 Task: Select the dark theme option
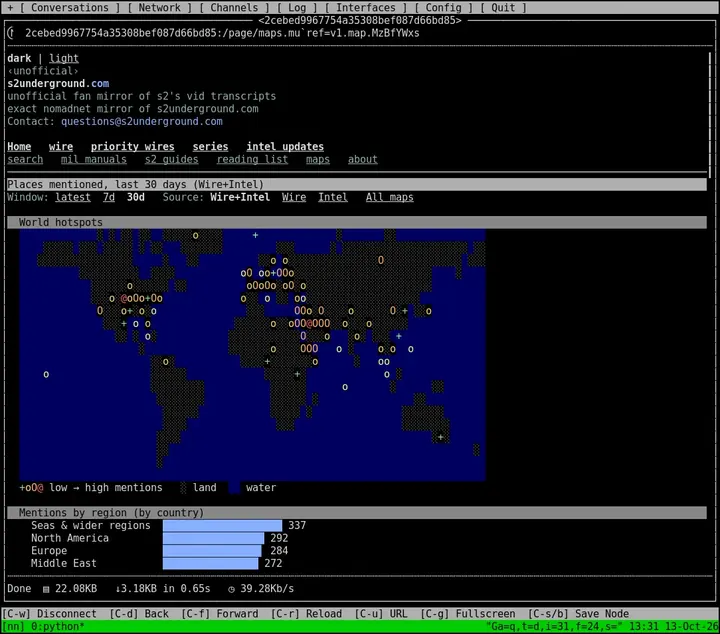pyautogui.click(x=19, y=58)
